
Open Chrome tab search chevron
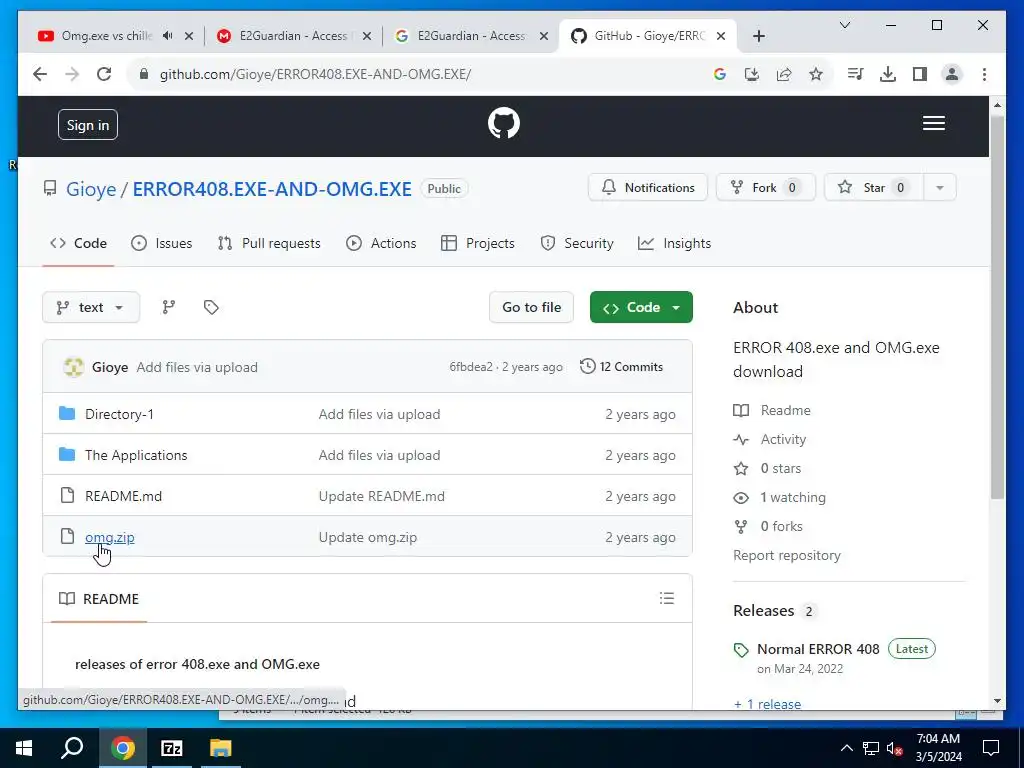click(x=844, y=25)
